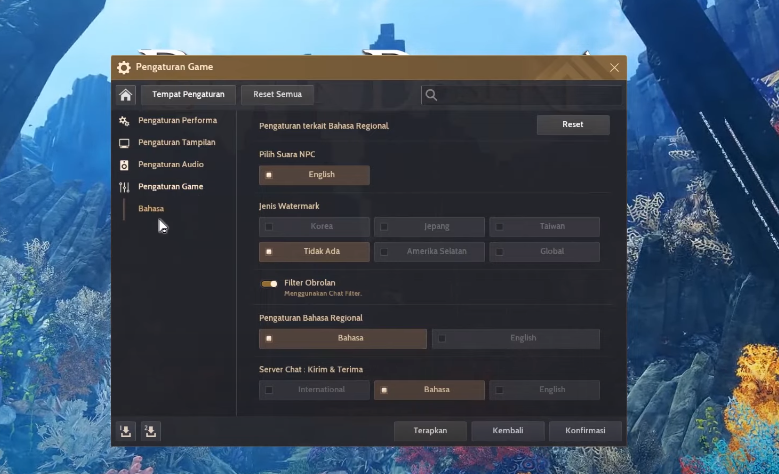The width and height of the screenshot is (779, 474).
Task: Choose Jepang watermark type
Action: tap(429, 227)
